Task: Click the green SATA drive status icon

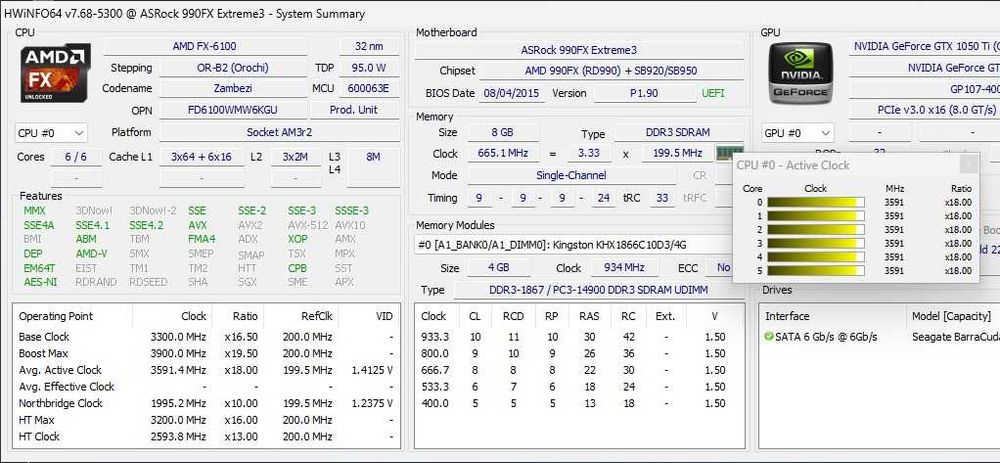Action: (768, 336)
